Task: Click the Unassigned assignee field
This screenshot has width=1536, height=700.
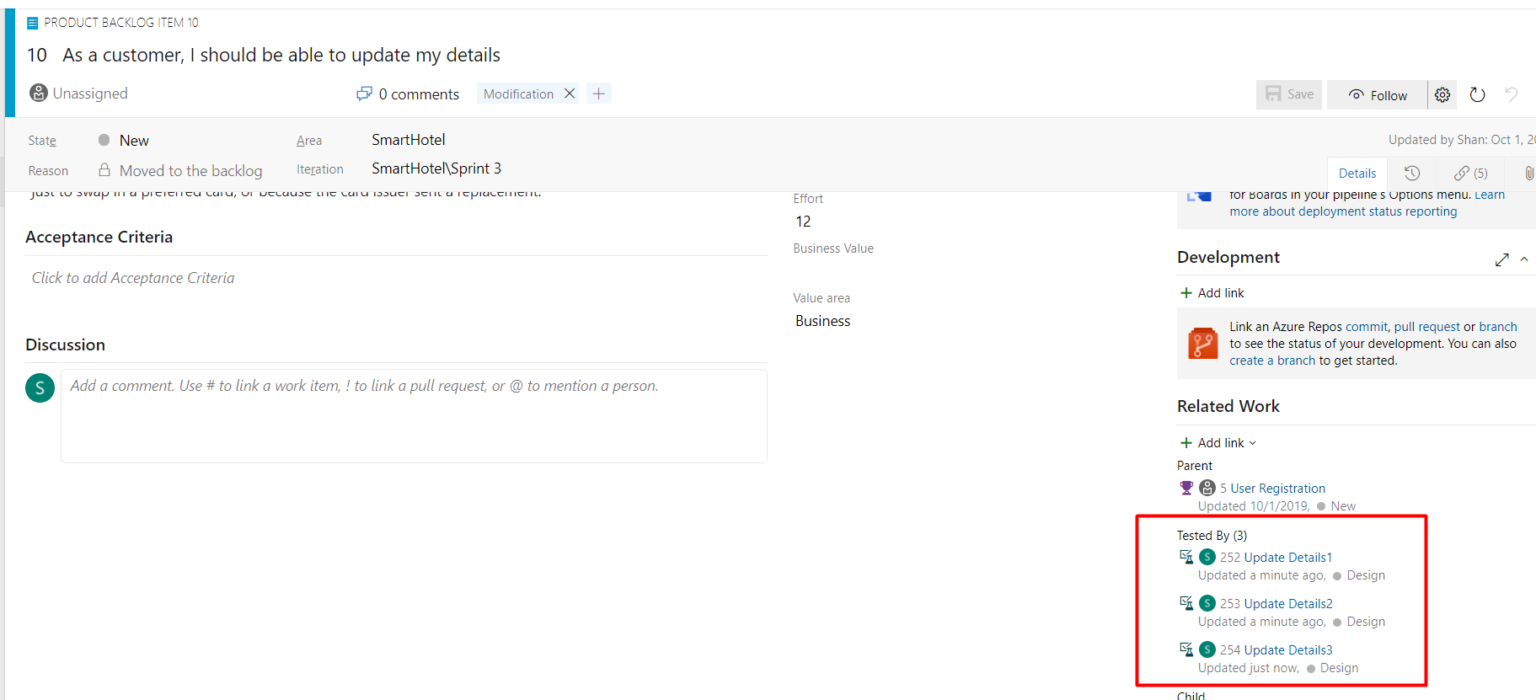Action: point(89,94)
